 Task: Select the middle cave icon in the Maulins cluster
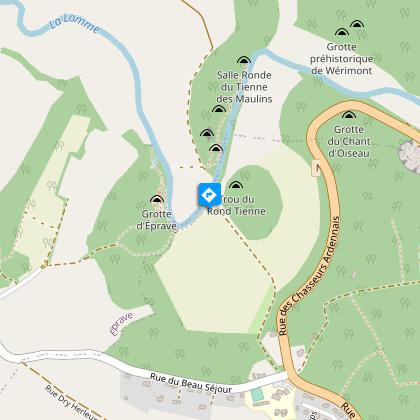point(207,133)
